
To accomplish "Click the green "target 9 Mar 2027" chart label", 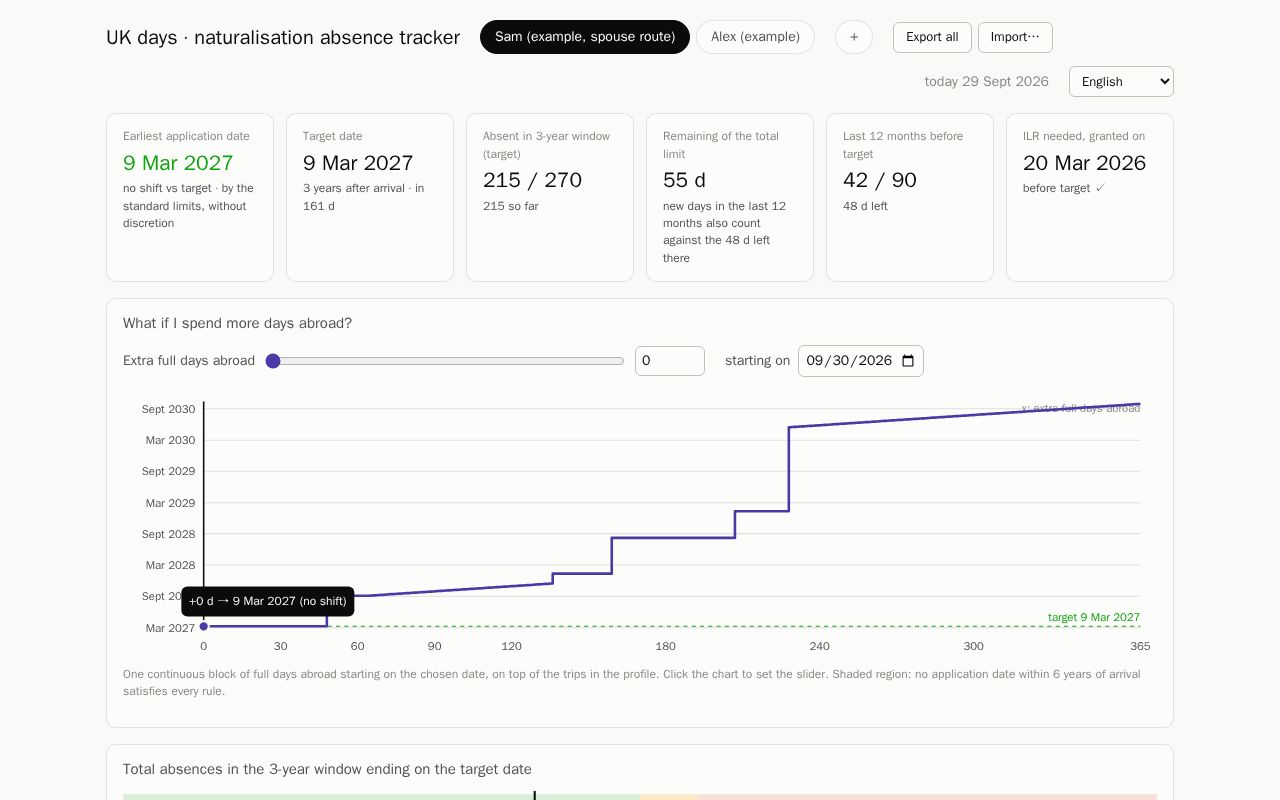I will [x=1094, y=617].
